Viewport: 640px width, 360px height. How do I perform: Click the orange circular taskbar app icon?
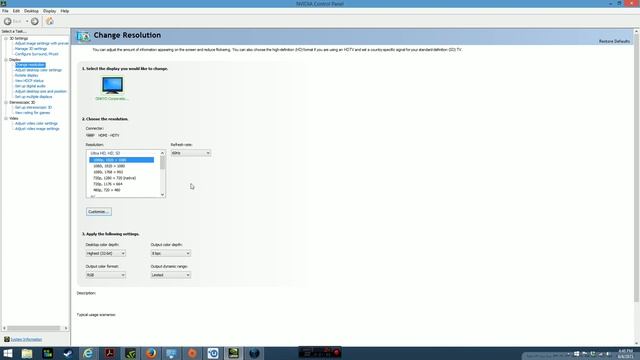[192, 353]
